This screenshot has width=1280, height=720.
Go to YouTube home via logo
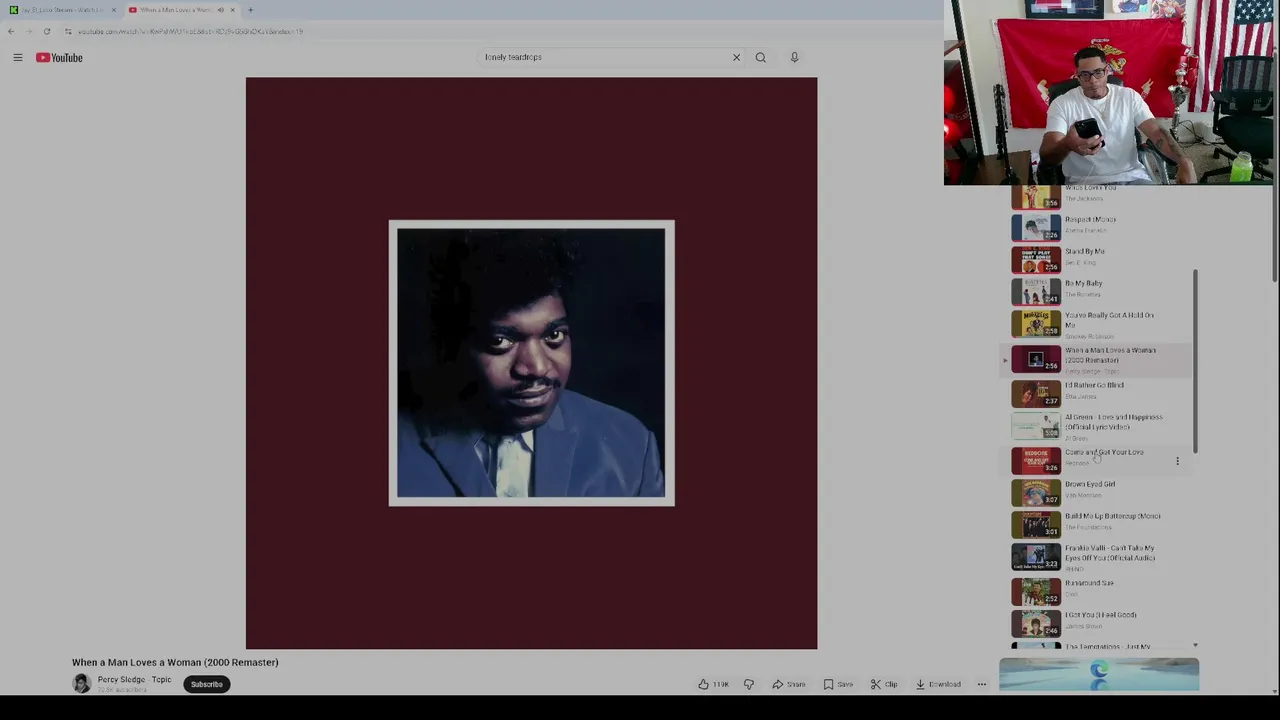59,58
